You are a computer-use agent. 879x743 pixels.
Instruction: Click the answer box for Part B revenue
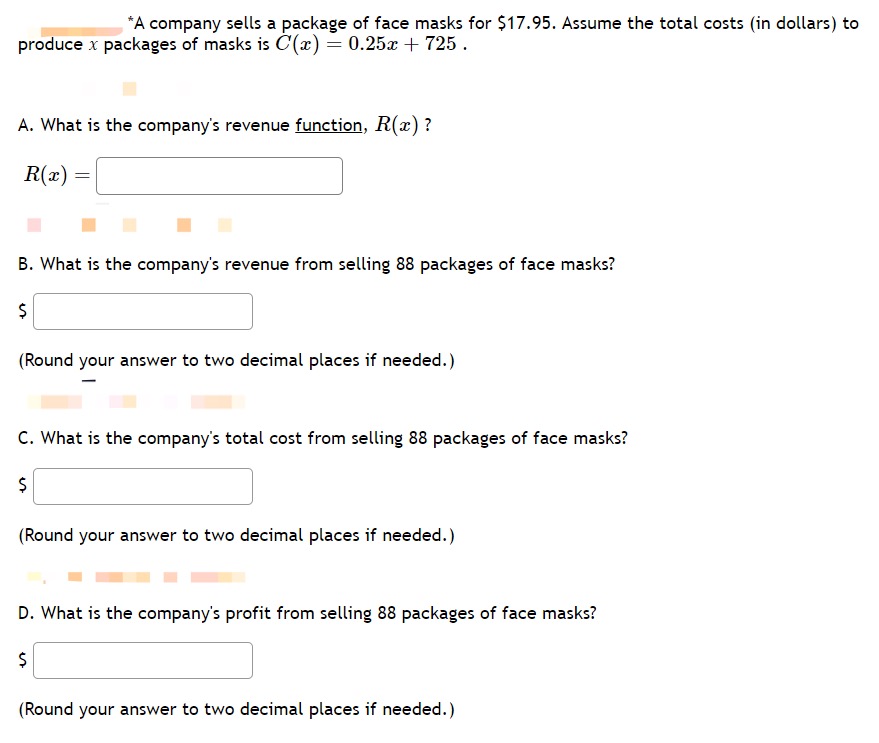pyautogui.click(x=143, y=311)
